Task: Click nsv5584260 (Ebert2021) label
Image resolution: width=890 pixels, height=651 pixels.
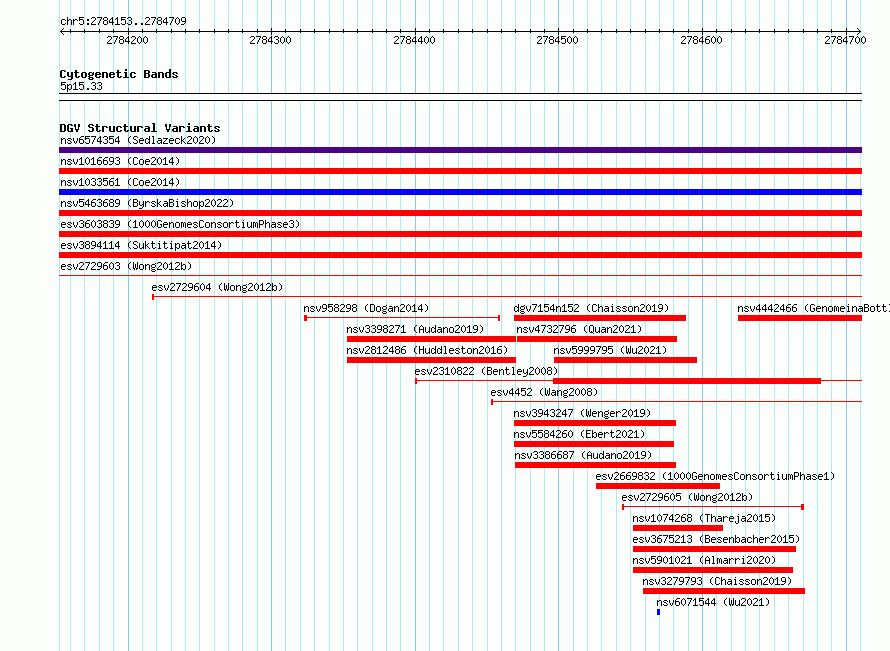Action: point(579,434)
